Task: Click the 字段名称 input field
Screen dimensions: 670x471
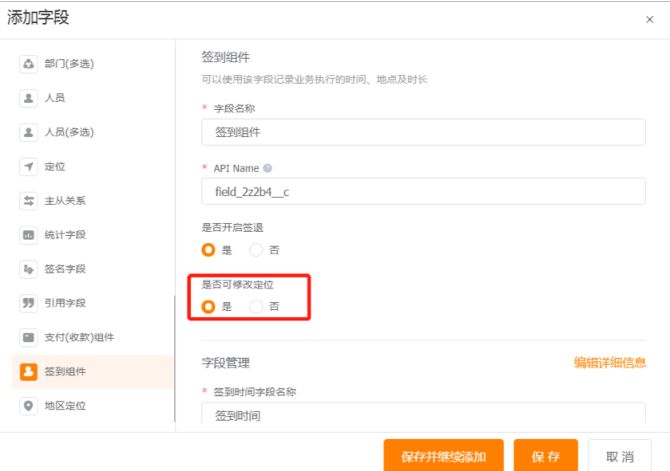Action: pos(423,132)
